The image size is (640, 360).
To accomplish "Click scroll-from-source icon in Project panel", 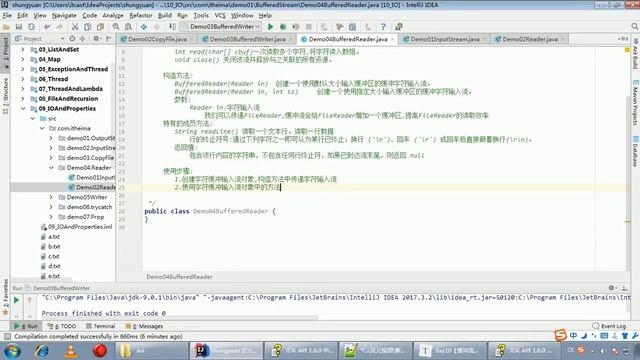I will click(x=72, y=39).
